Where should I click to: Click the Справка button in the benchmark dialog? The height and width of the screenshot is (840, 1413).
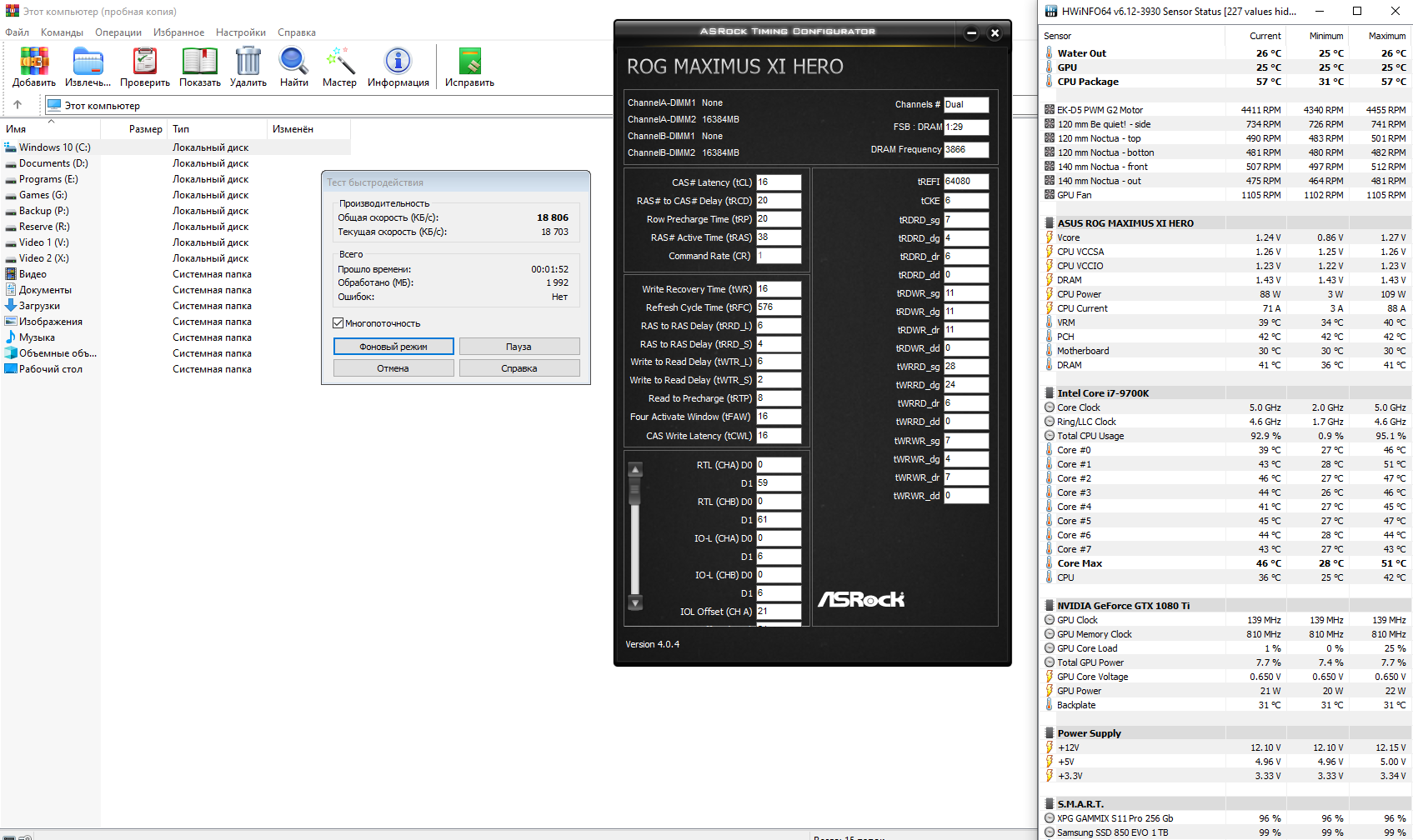tap(519, 368)
